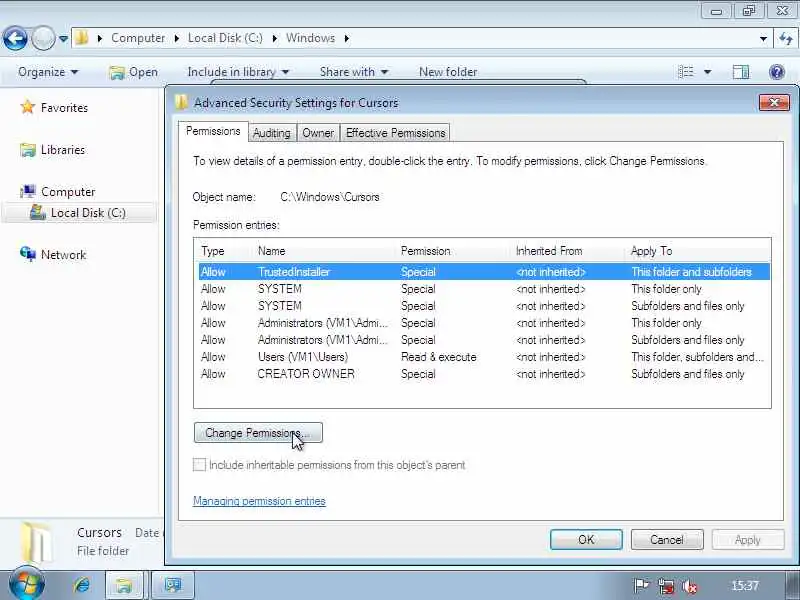Image resolution: width=800 pixels, height=600 pixels.
Task: Select Libraries in navigation pane
Action: coord(63,150)
